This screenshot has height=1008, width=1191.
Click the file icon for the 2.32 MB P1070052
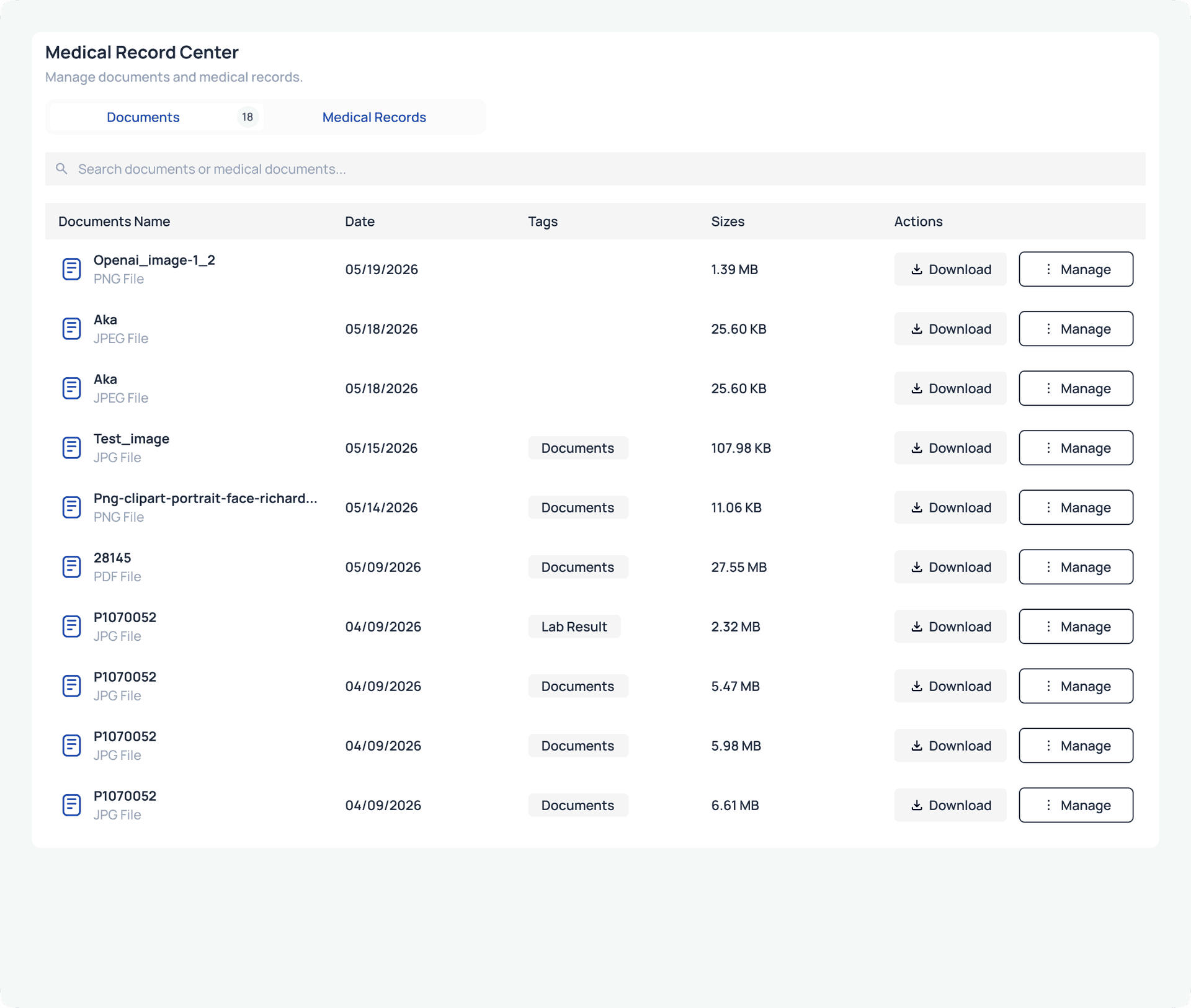pos(71,627)
